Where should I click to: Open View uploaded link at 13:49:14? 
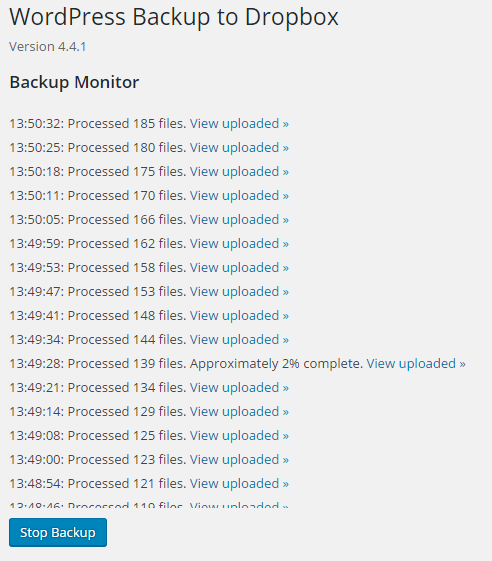[239, 411]
